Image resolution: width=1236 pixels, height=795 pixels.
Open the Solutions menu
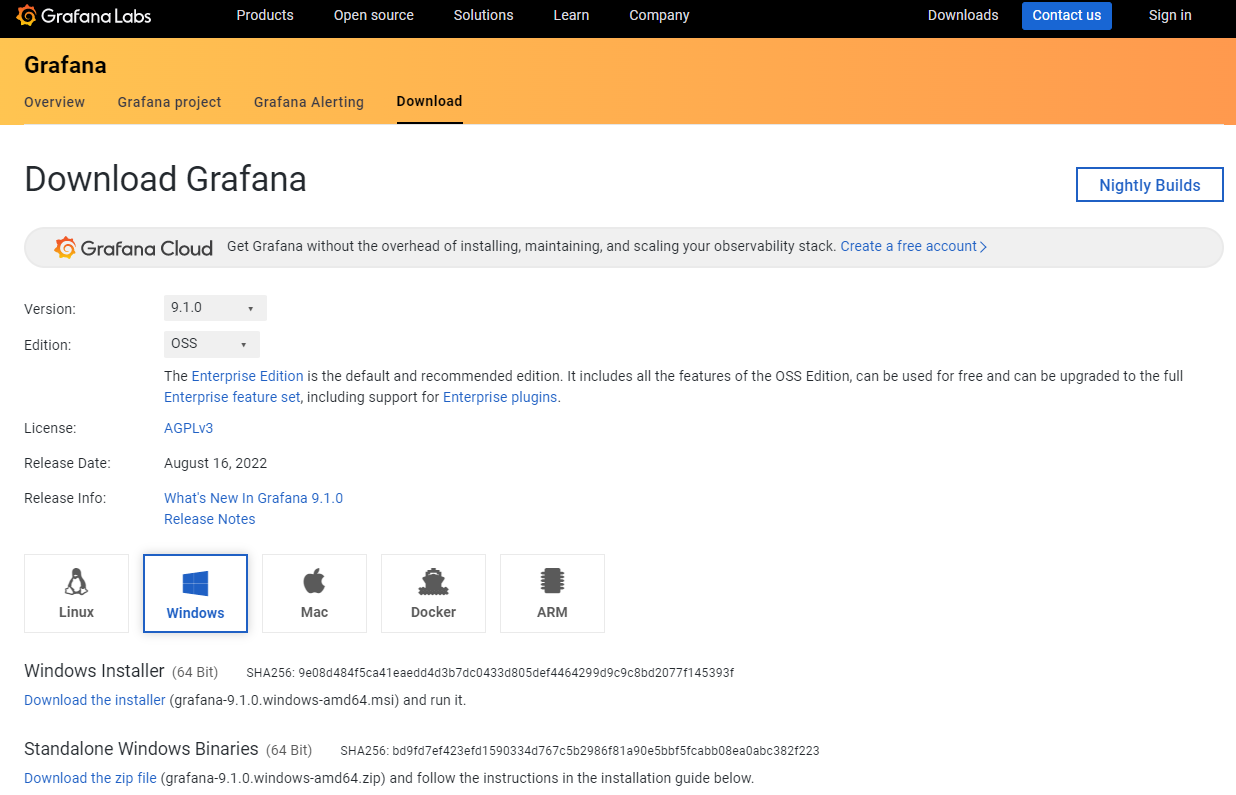pyautogui.click(x=483, y=15)
